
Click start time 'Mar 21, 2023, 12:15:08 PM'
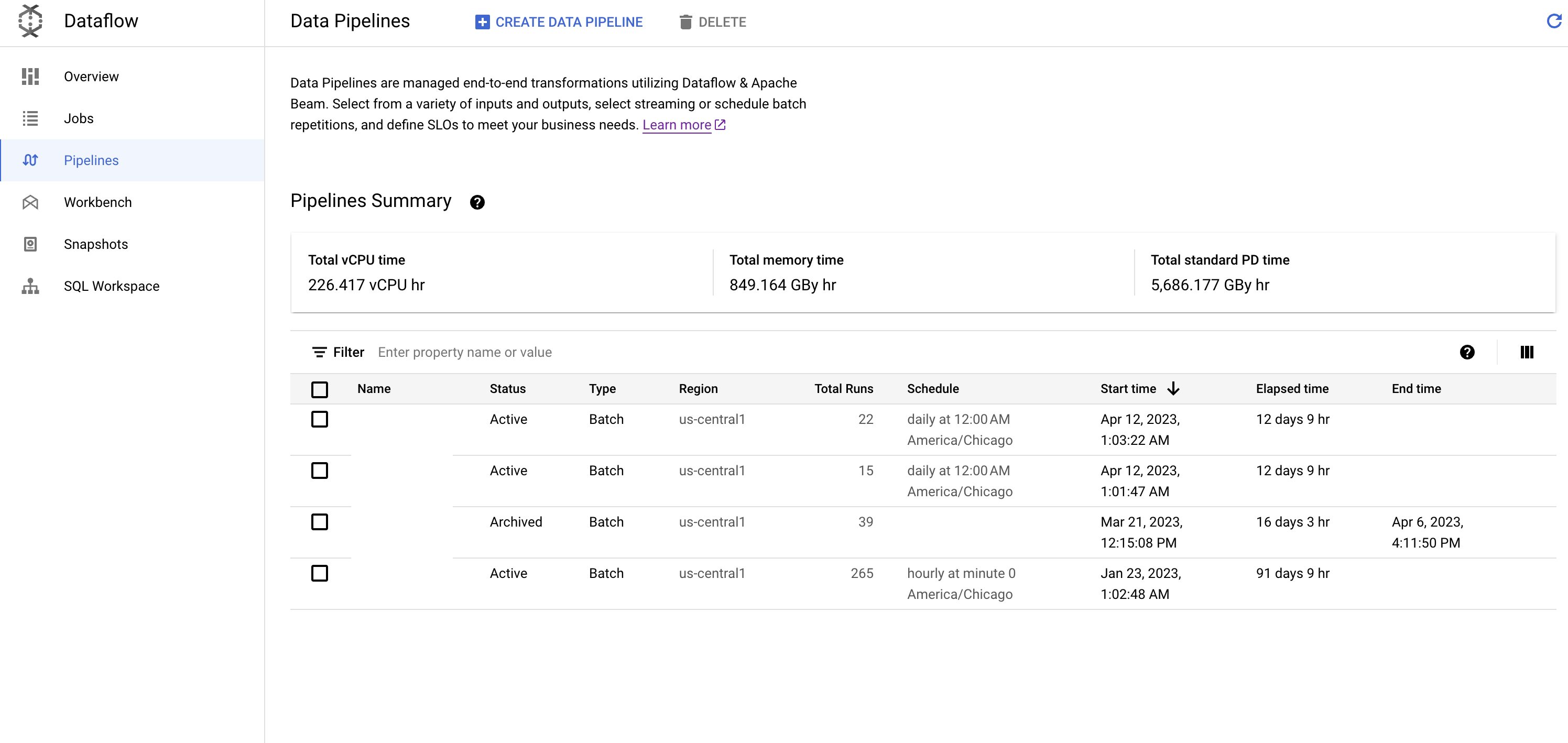1141,532
